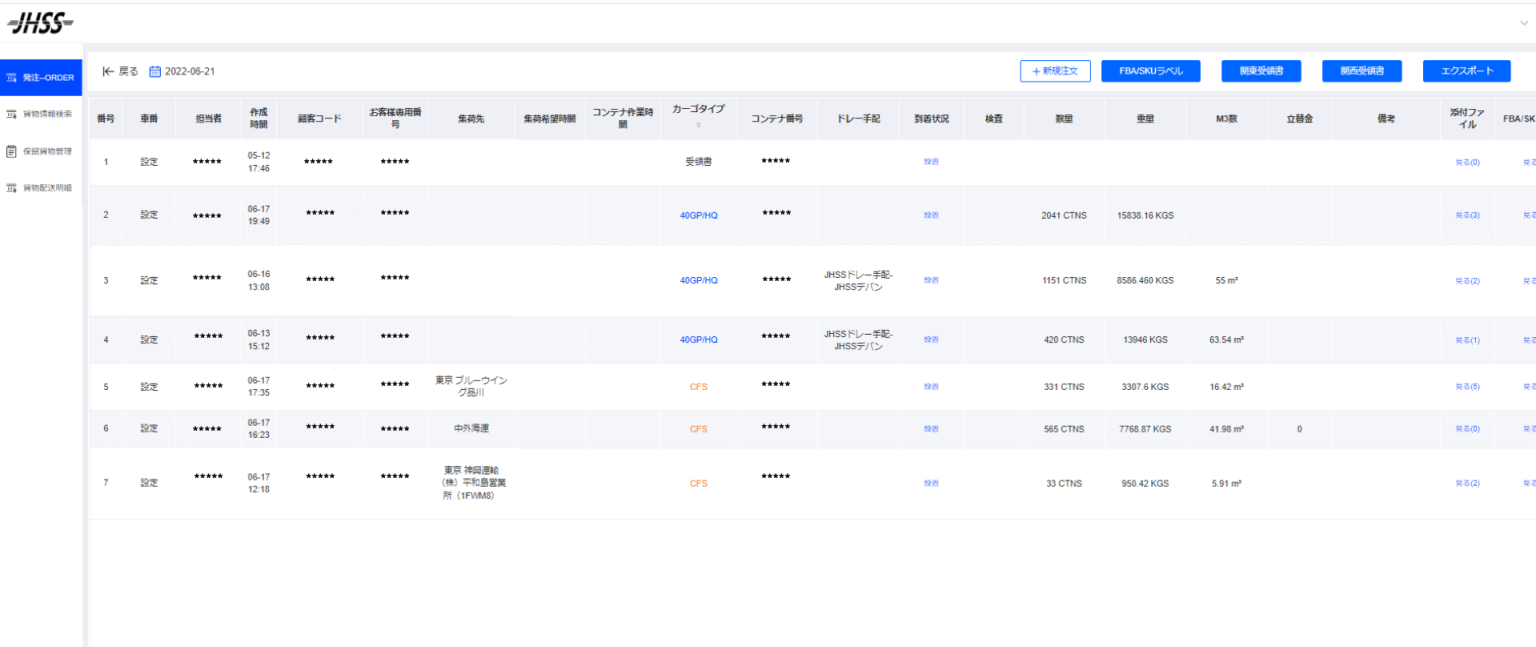Click 設定 in the 車番 column of row 1

[150, 161]
